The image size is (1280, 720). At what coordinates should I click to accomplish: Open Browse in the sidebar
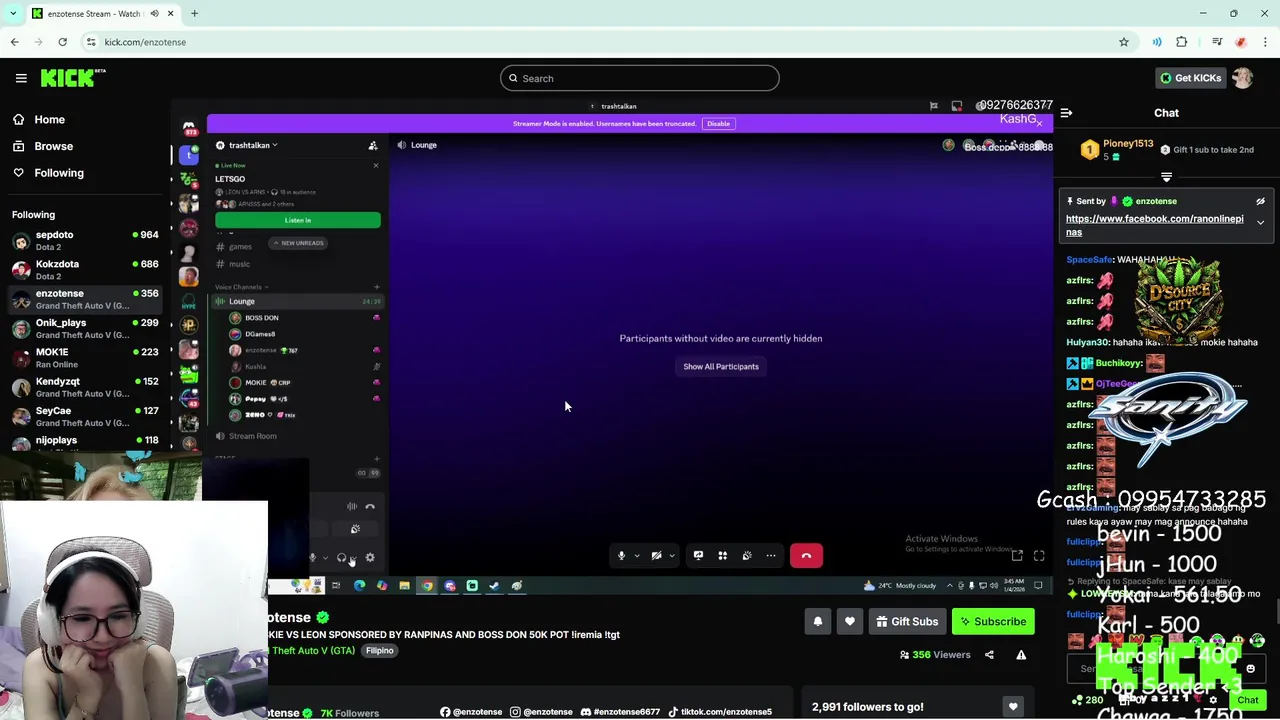53,146
